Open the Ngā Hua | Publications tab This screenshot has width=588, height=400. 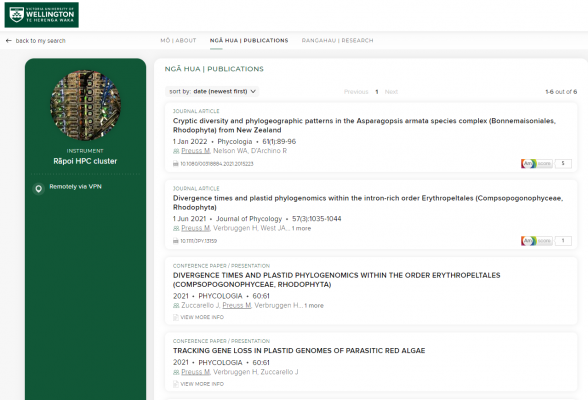[x=249, y=40]
